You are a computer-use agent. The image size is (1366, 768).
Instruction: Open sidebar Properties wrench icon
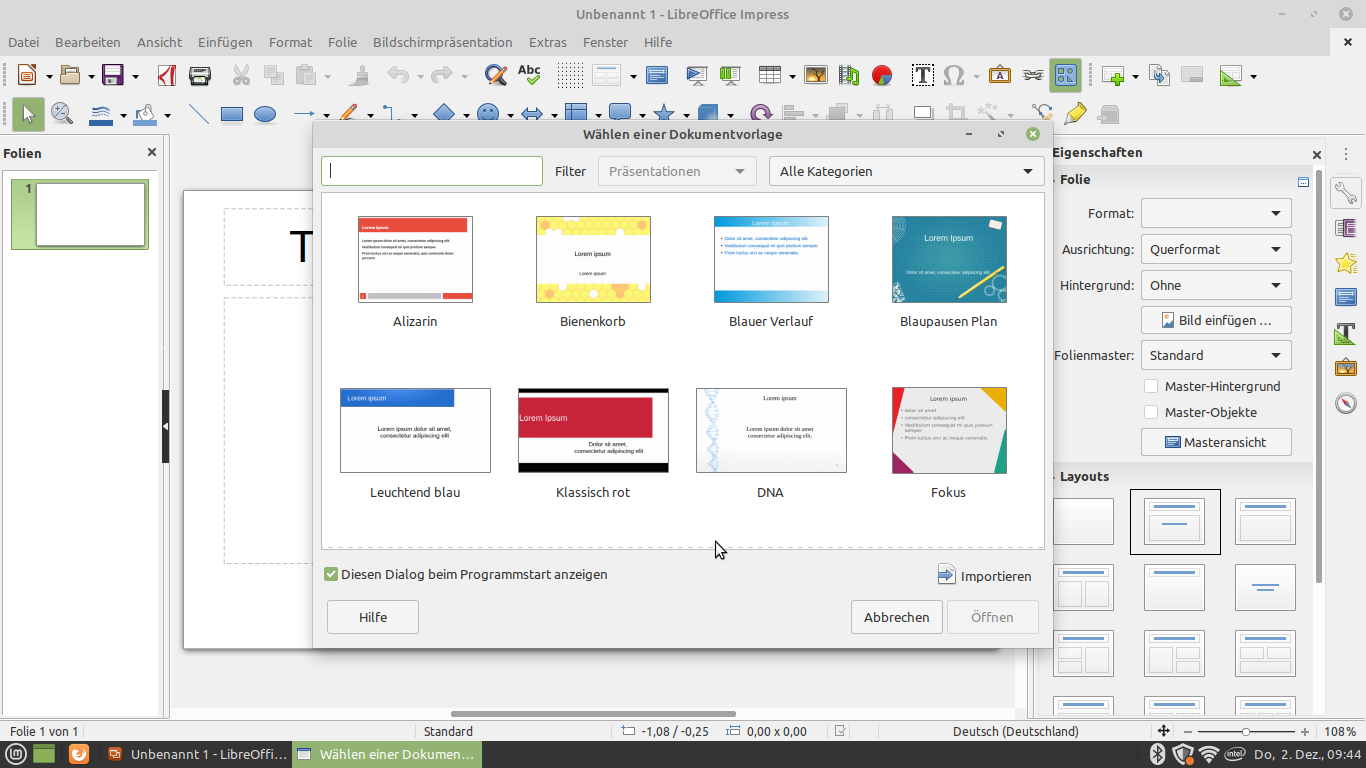[x=1346, y=192]
